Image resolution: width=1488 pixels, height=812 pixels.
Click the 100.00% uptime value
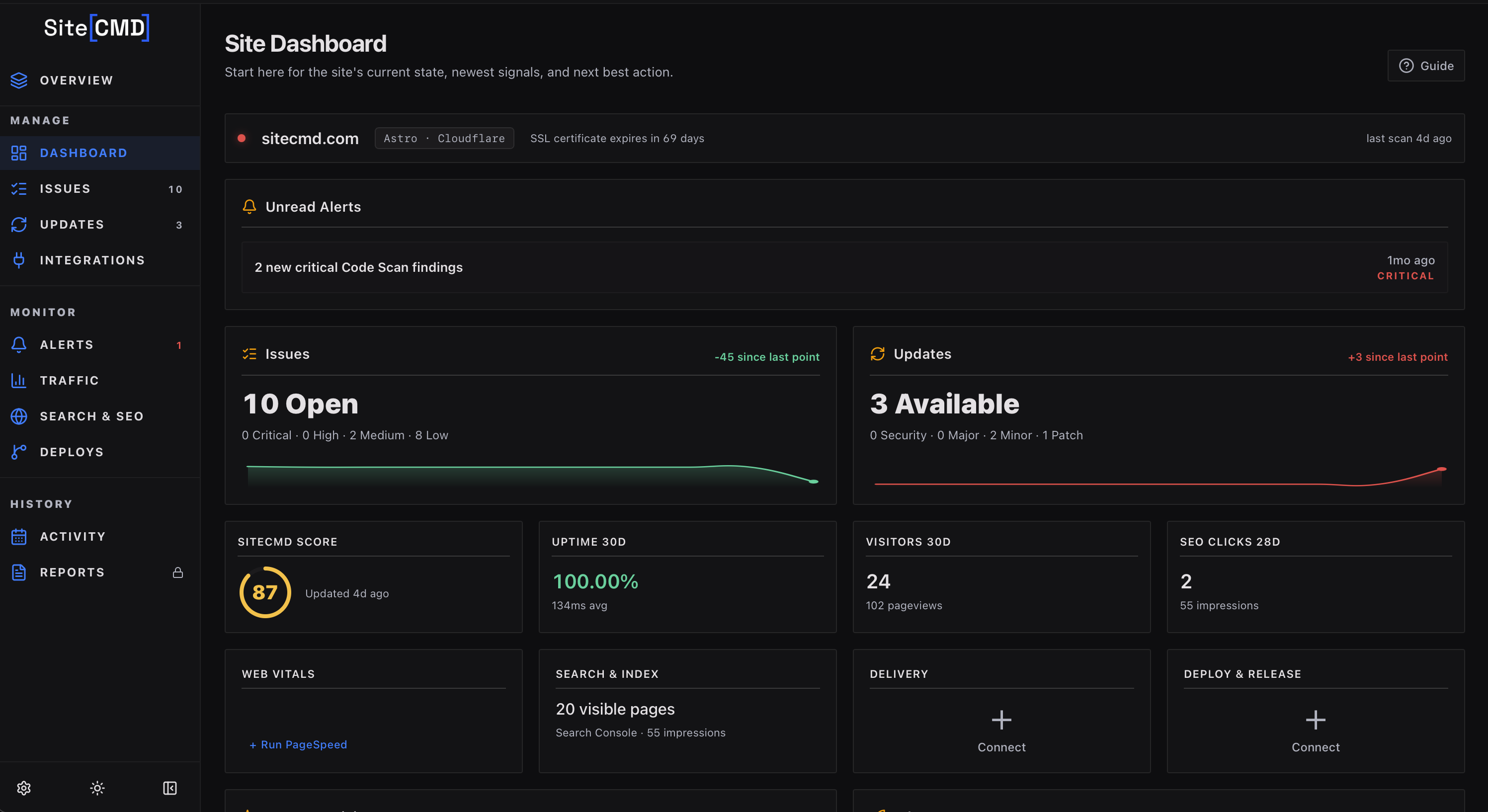(x=595, y=581)
